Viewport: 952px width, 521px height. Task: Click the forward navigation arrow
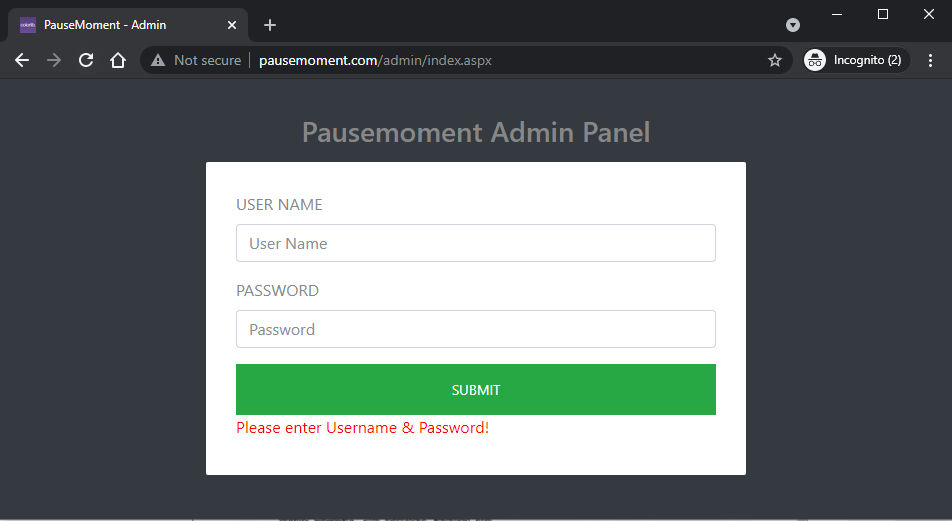pos(54,60)
